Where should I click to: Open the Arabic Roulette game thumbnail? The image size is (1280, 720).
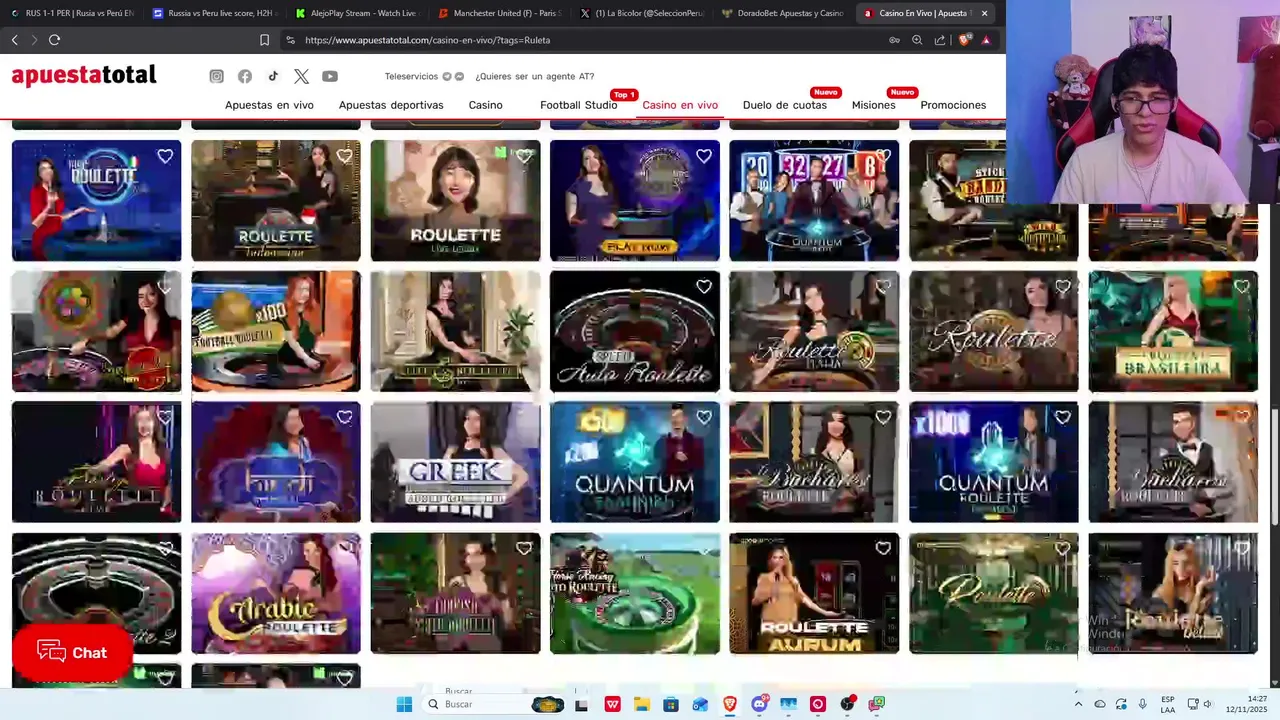[276, 593]
